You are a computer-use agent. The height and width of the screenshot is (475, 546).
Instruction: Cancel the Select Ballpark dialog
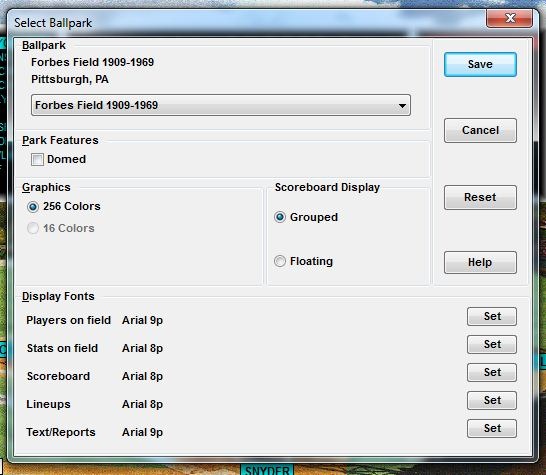coord(480,130)
